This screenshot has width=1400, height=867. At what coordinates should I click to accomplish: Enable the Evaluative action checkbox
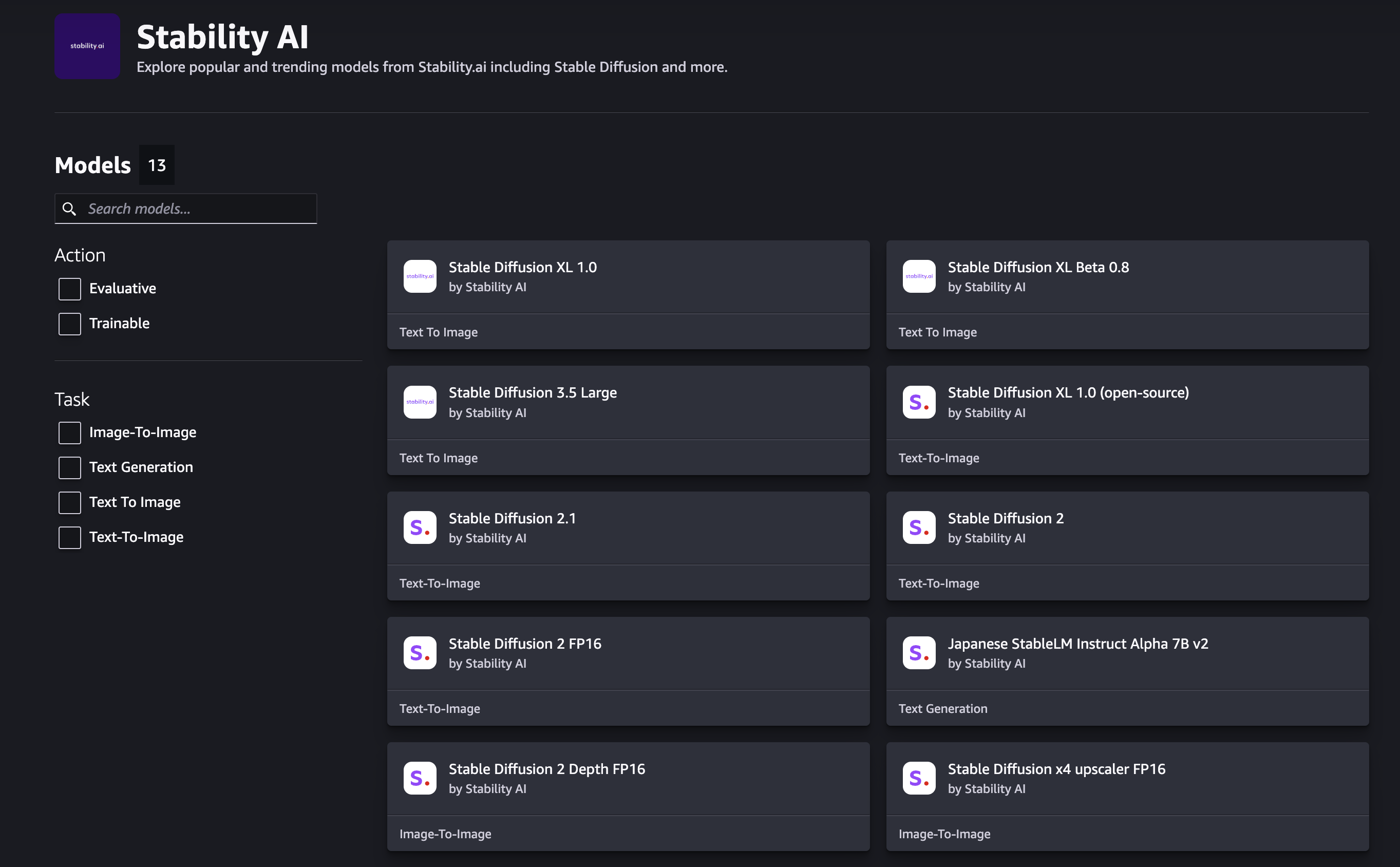click(69, 288)
